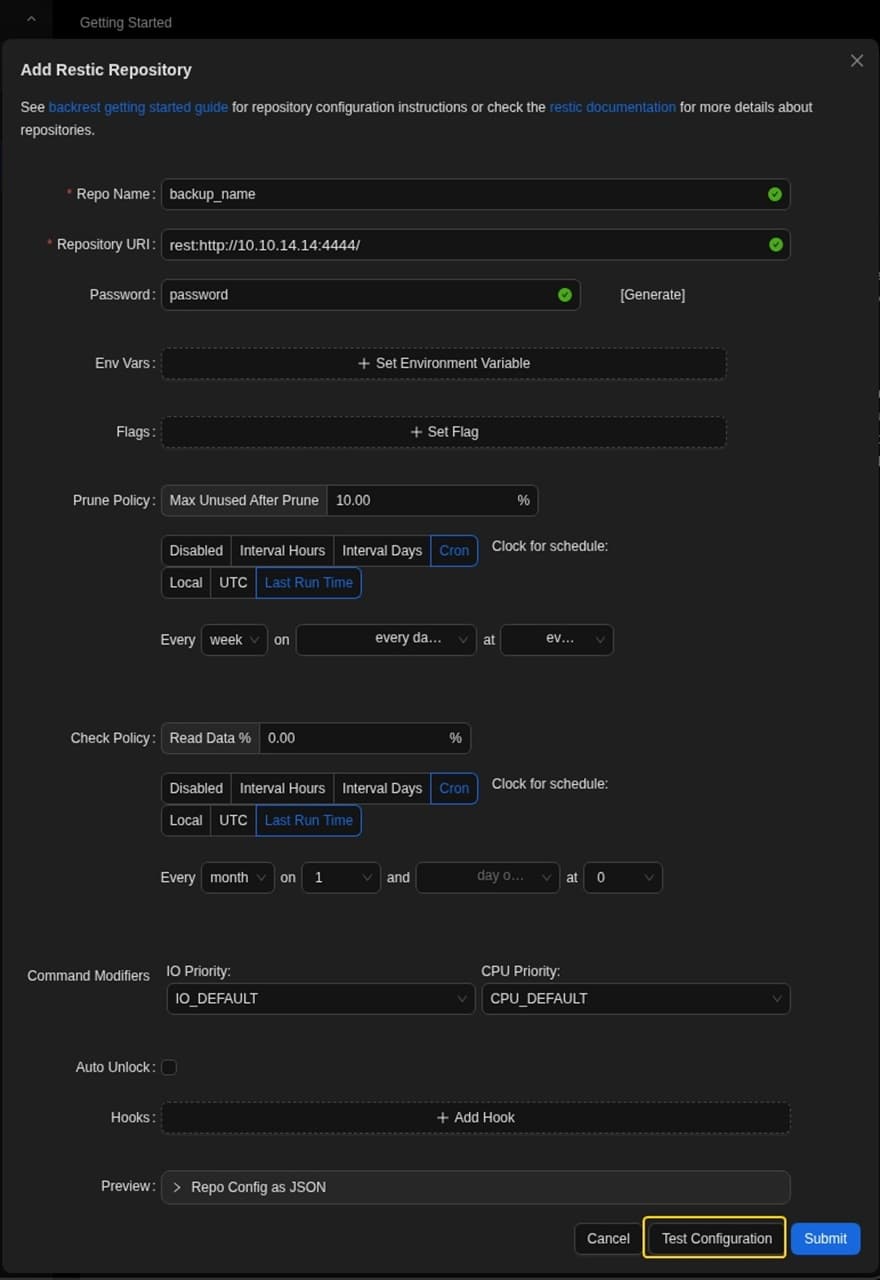Viewport: 880px width, 1280px height.
Task: Open the IO Priority dropdown
Action: [x=319, y=999]
